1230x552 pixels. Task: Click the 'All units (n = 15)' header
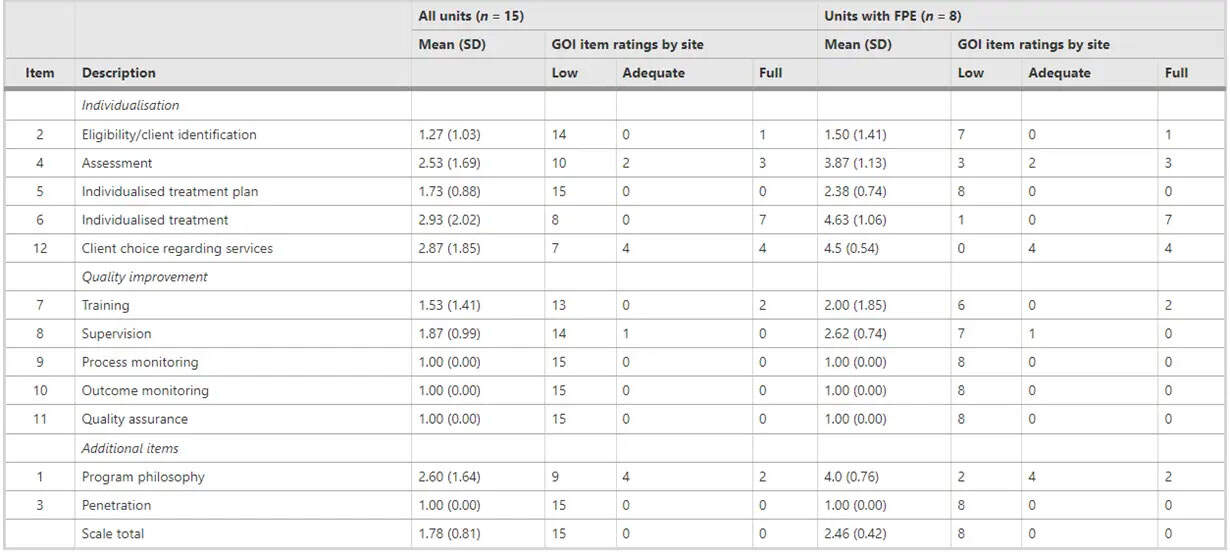471,16
